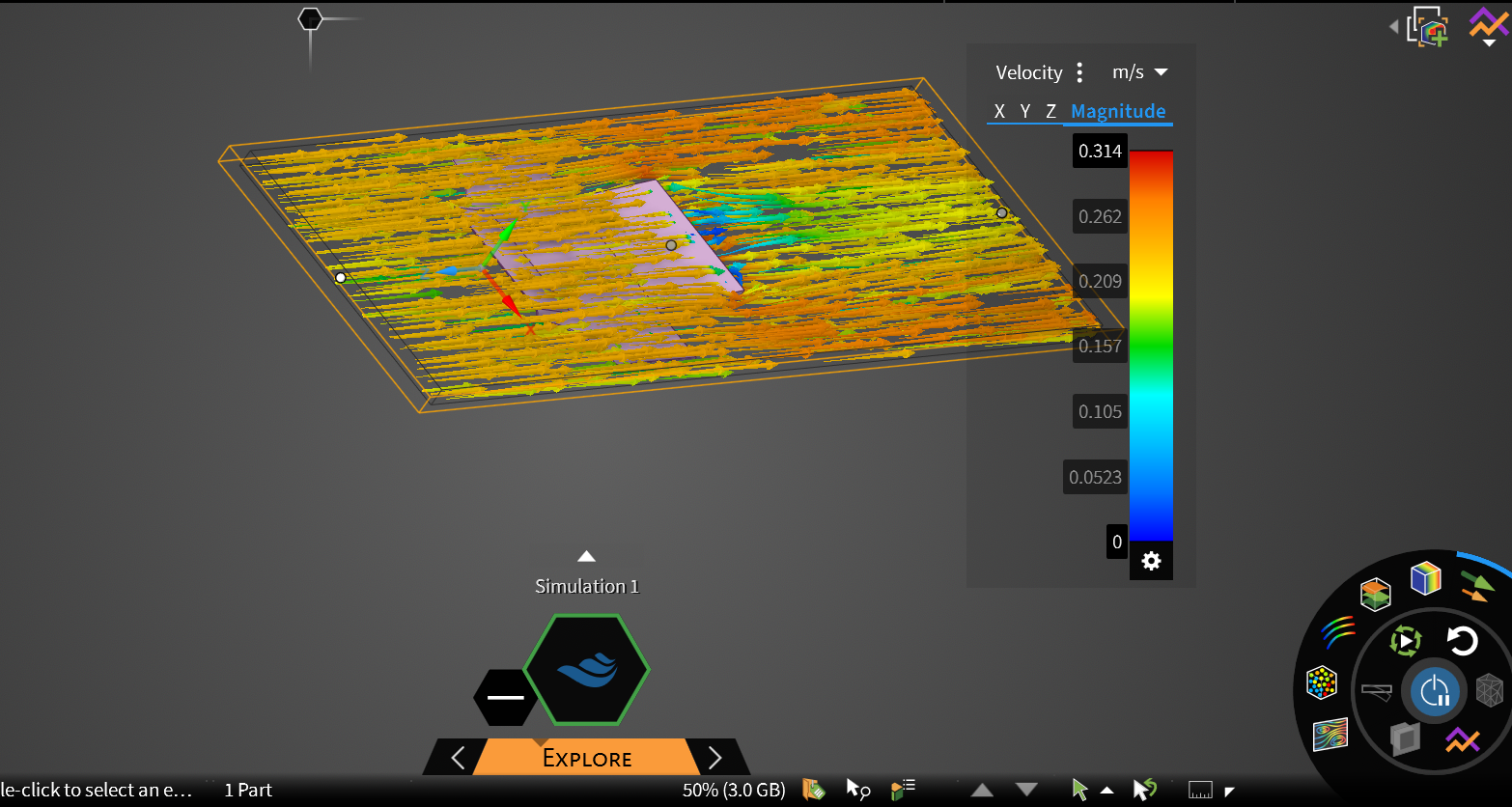Screen dimensions: 1512x807
Task: Click the legend maximum value 0.314
Action: [x=1100, y=151]
